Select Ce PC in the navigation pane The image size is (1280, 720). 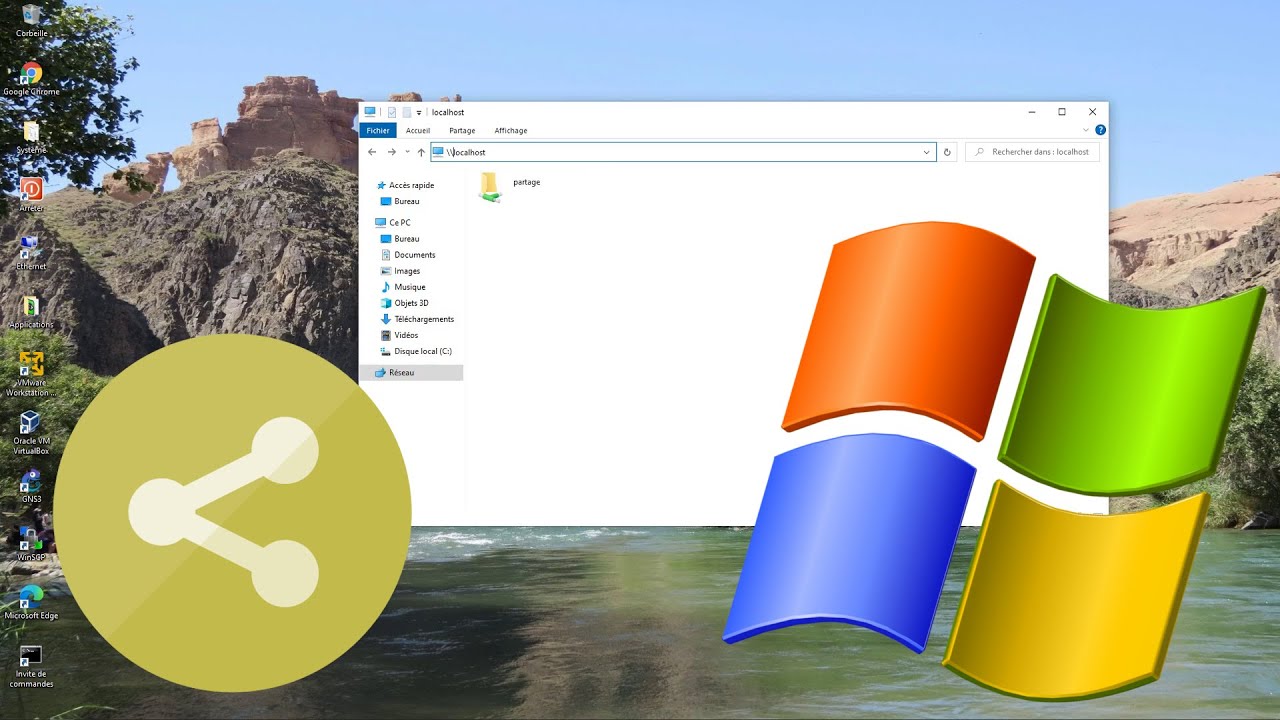coord(393,222)
